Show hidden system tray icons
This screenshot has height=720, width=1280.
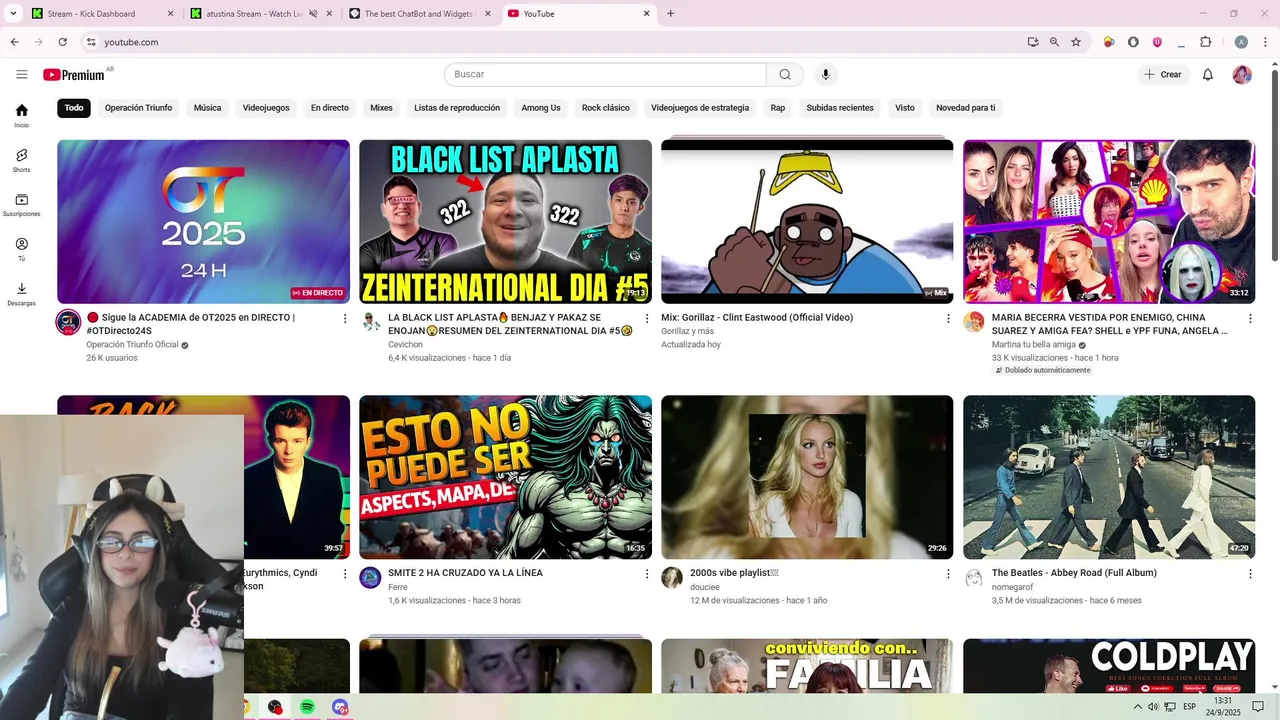click(x=1137, y=707)
